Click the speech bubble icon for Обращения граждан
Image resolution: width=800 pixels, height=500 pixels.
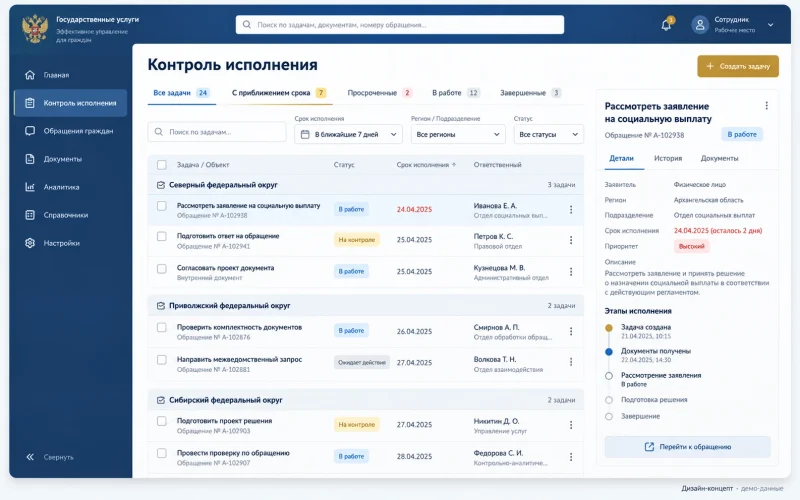point(30,131)
